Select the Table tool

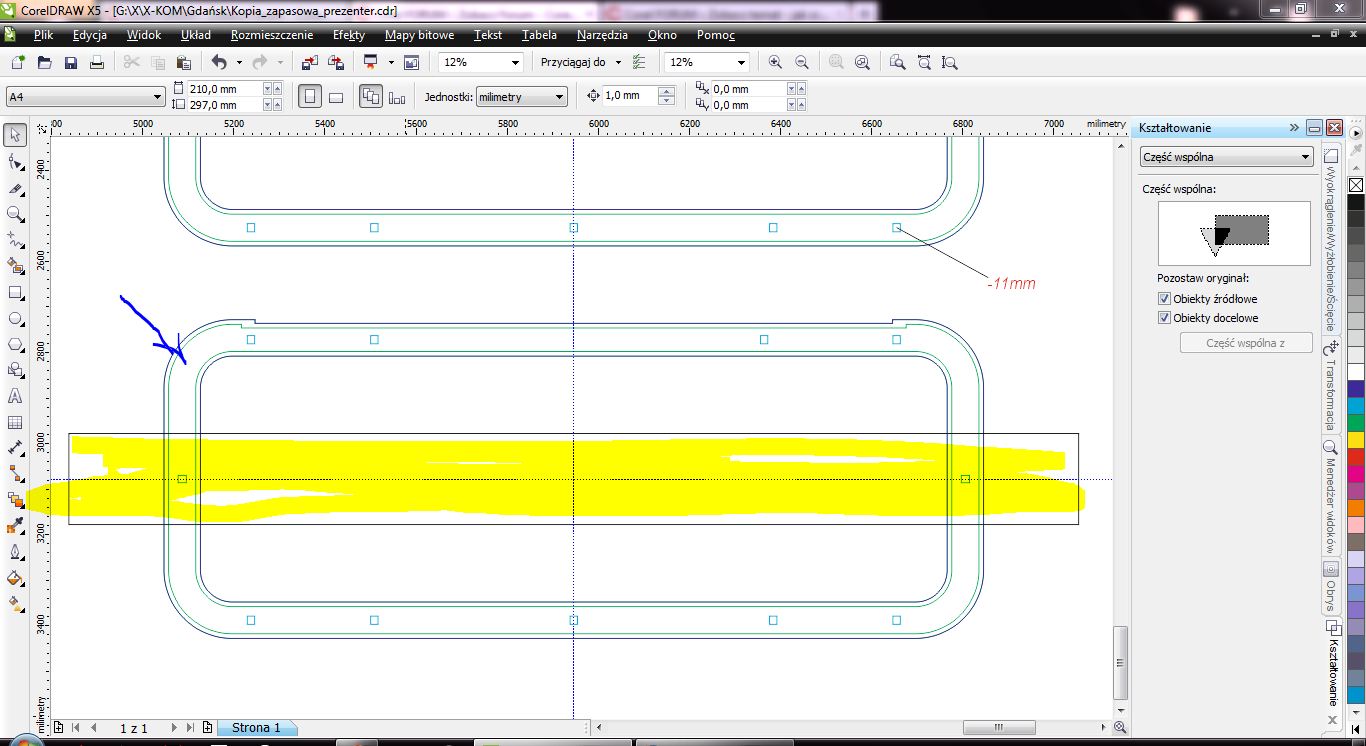pyautogui.click(x=15, y=423)
